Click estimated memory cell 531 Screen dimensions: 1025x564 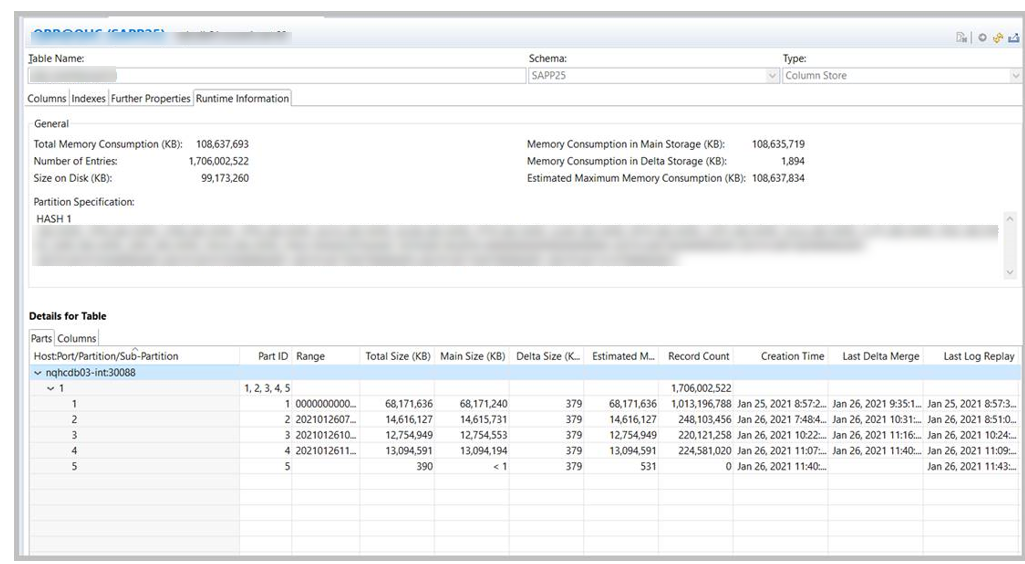648,467
